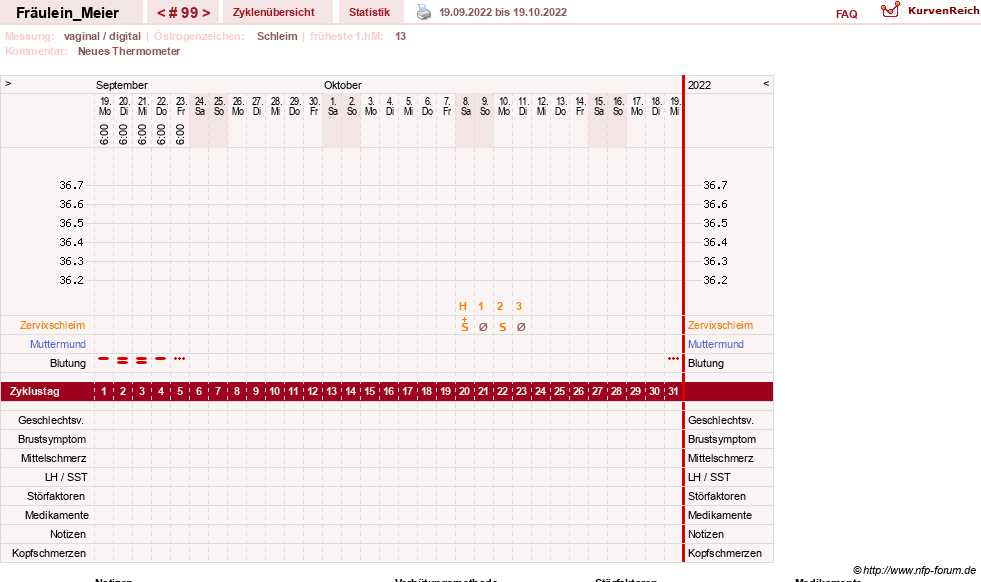Click the Zyklustag row label

[35, 391]
